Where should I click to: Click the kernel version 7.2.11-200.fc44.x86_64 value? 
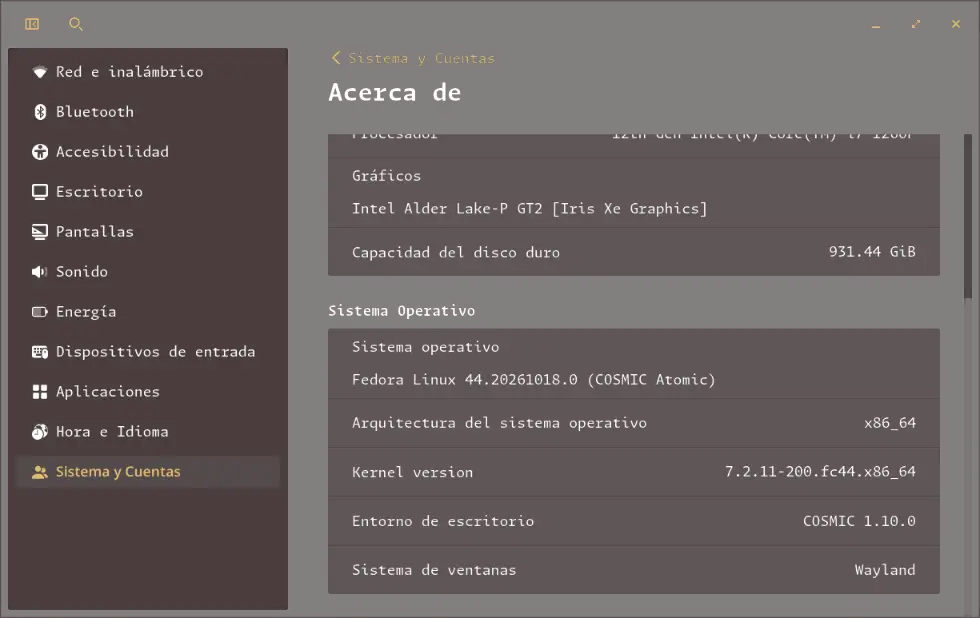820,471
